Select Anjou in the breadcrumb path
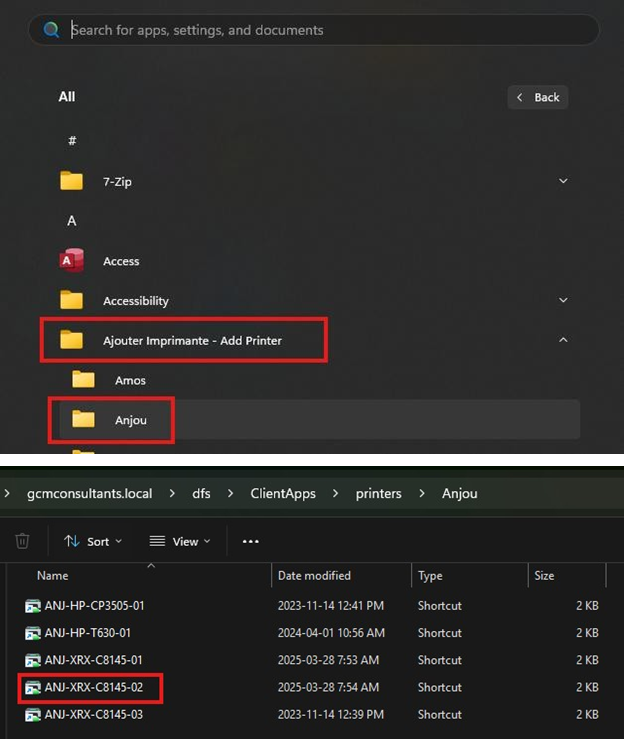The image size is (624, 739). (460, 493)
